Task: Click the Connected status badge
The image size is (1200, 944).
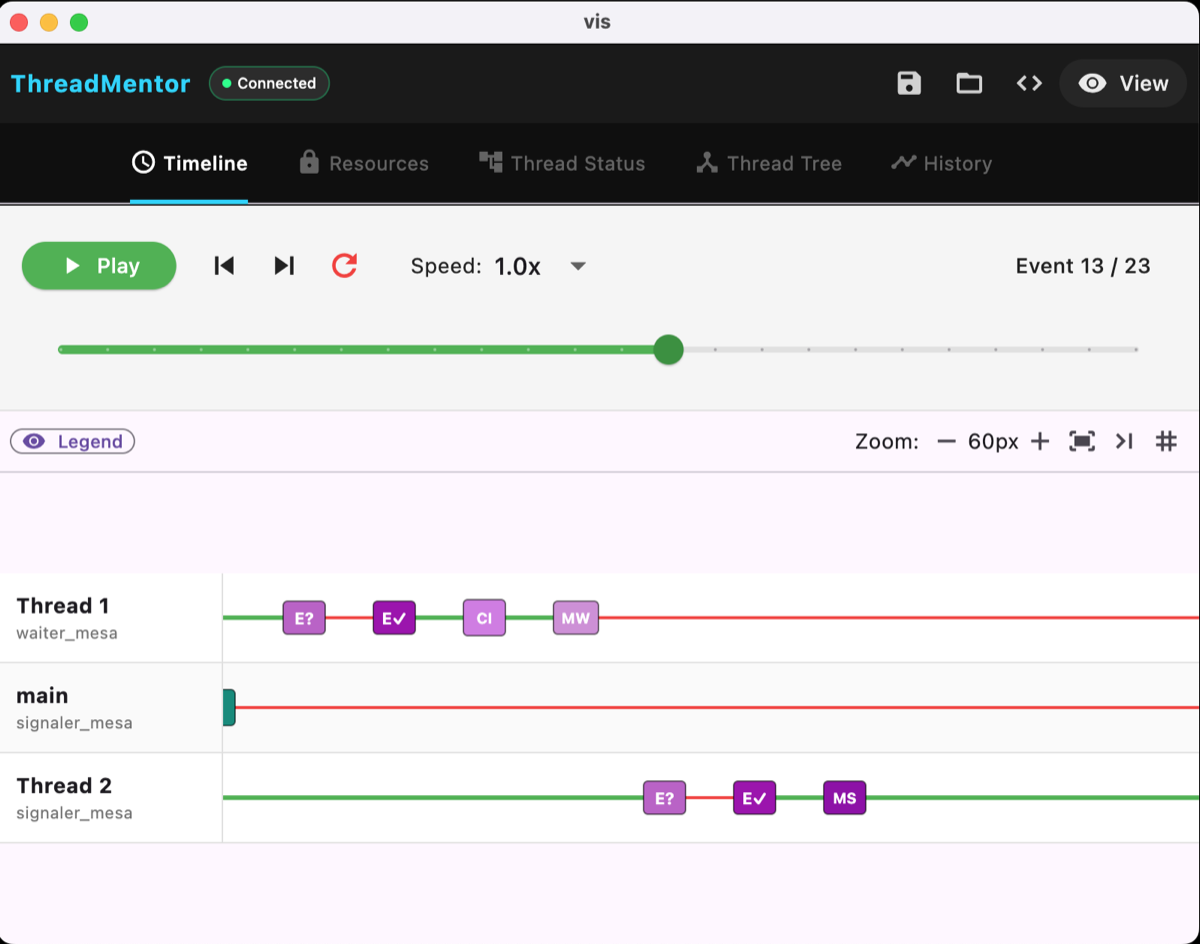Action: 269,83
